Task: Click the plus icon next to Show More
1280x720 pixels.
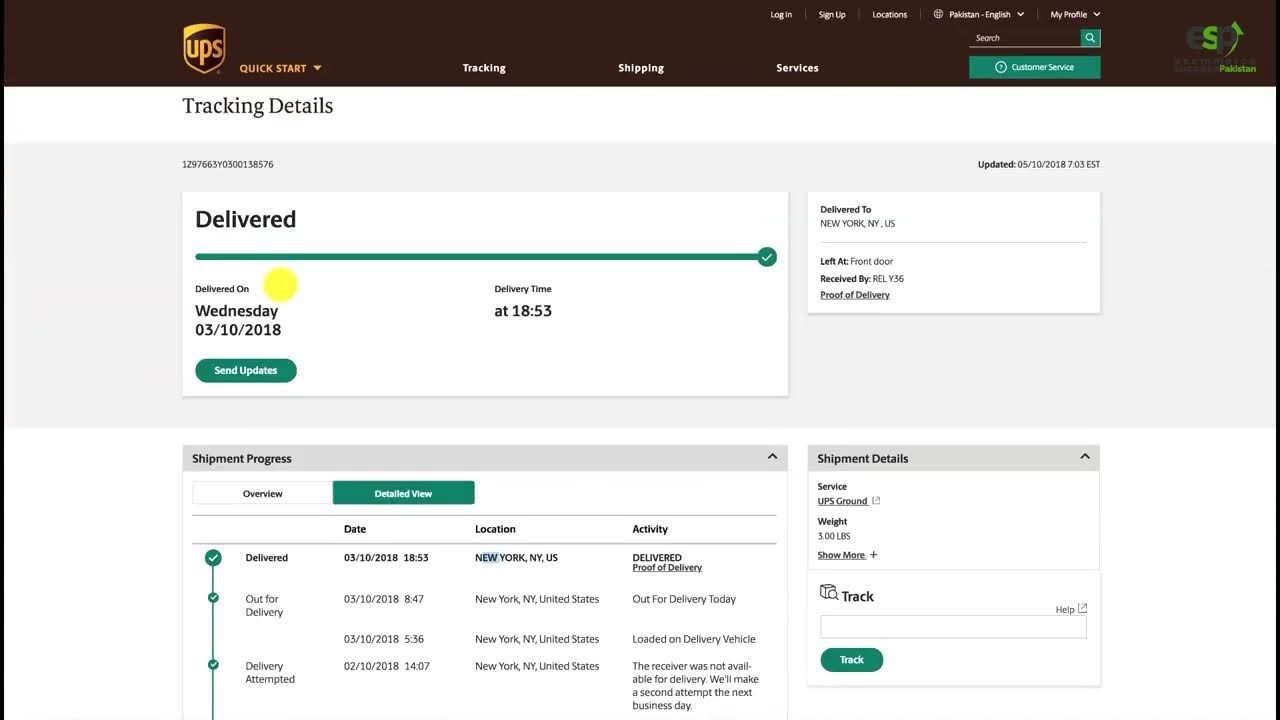Action: [873, 555]
